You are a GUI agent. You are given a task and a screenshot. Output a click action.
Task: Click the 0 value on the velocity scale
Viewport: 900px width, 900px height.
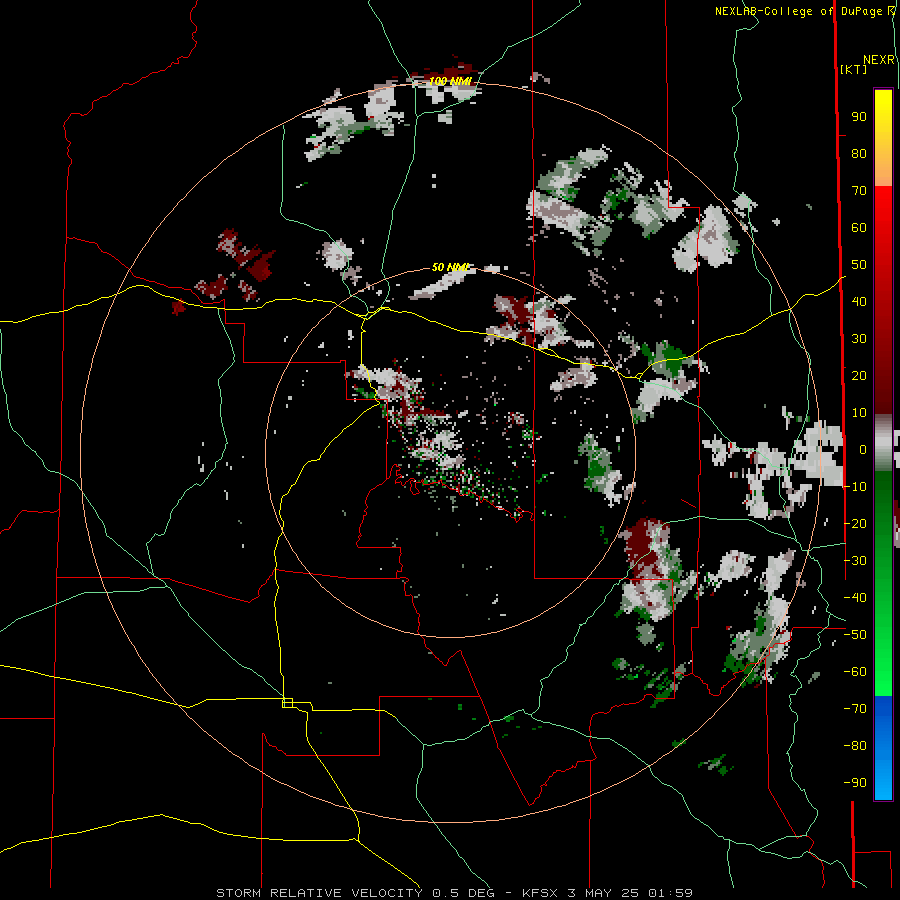[863, 449]
